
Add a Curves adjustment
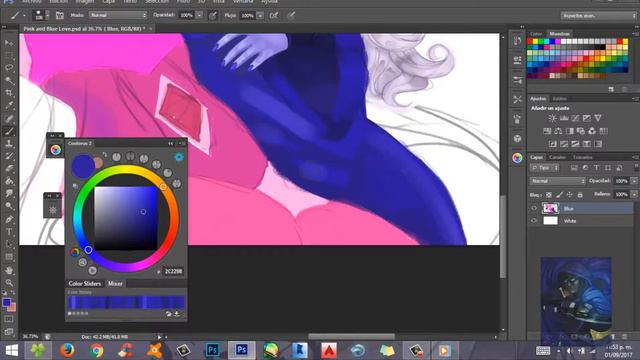tap(575, 118)
